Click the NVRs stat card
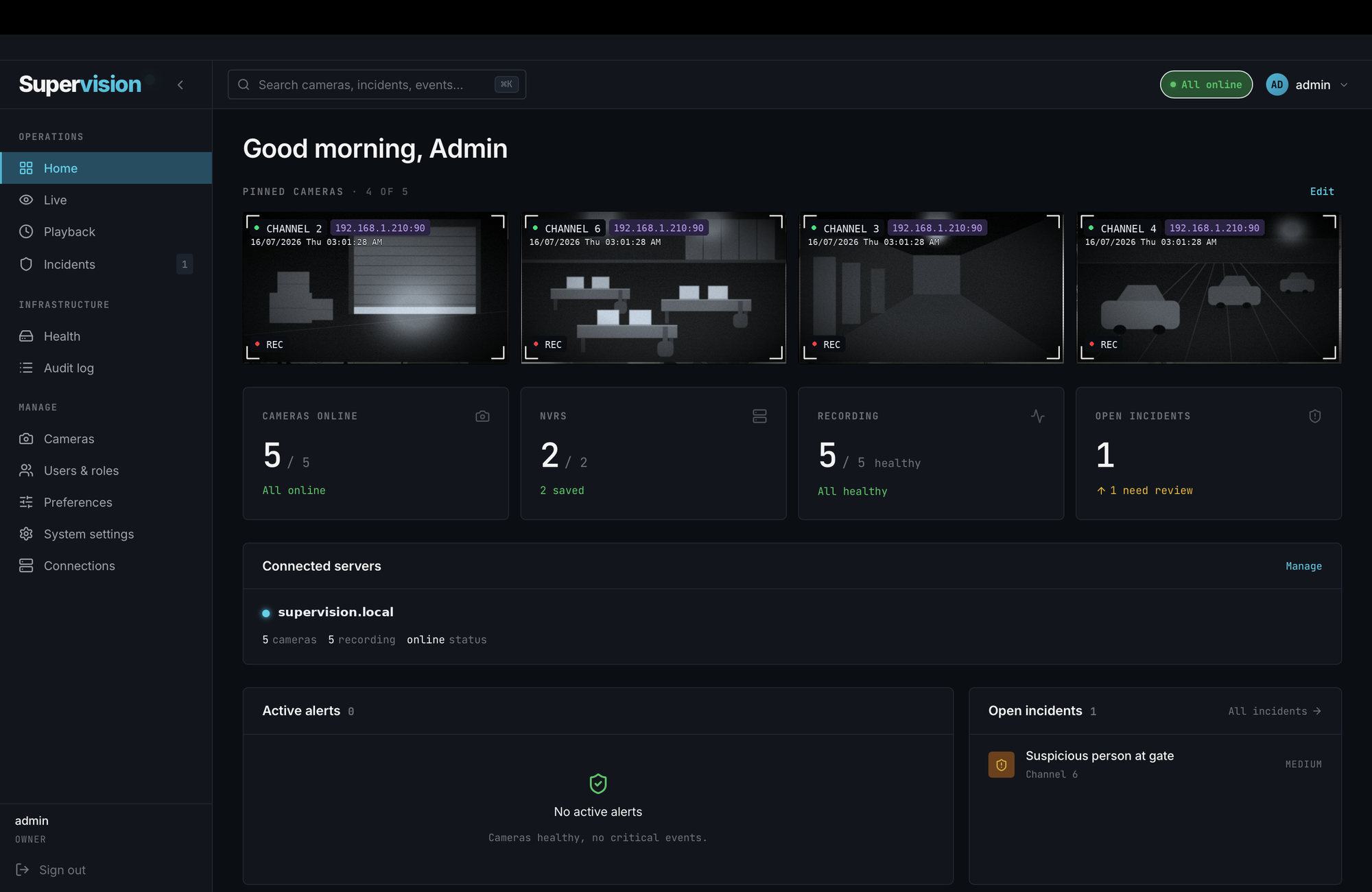The width and height of the screenshot is (1372, 892). point(654,454)
